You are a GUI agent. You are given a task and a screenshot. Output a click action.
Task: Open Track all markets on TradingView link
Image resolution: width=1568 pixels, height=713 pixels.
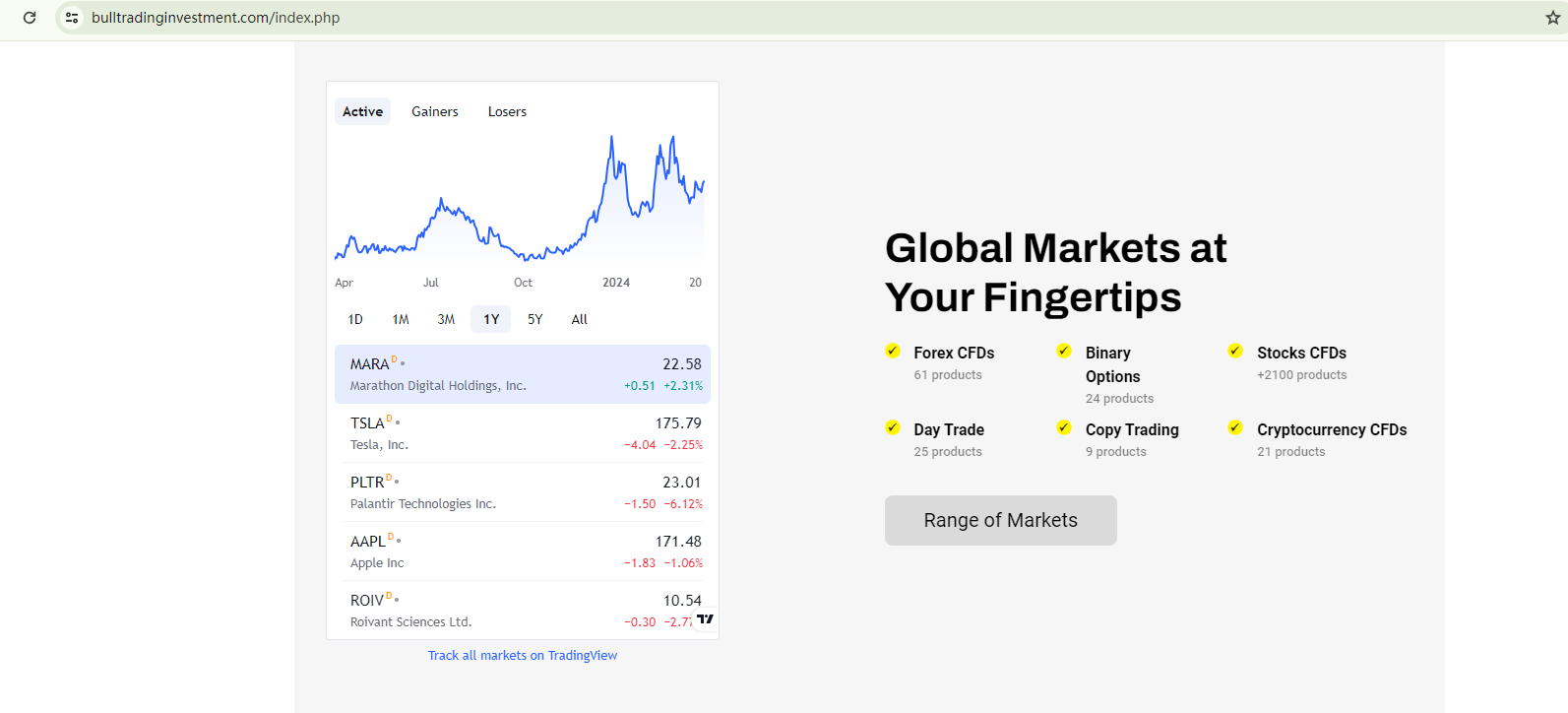523,656
